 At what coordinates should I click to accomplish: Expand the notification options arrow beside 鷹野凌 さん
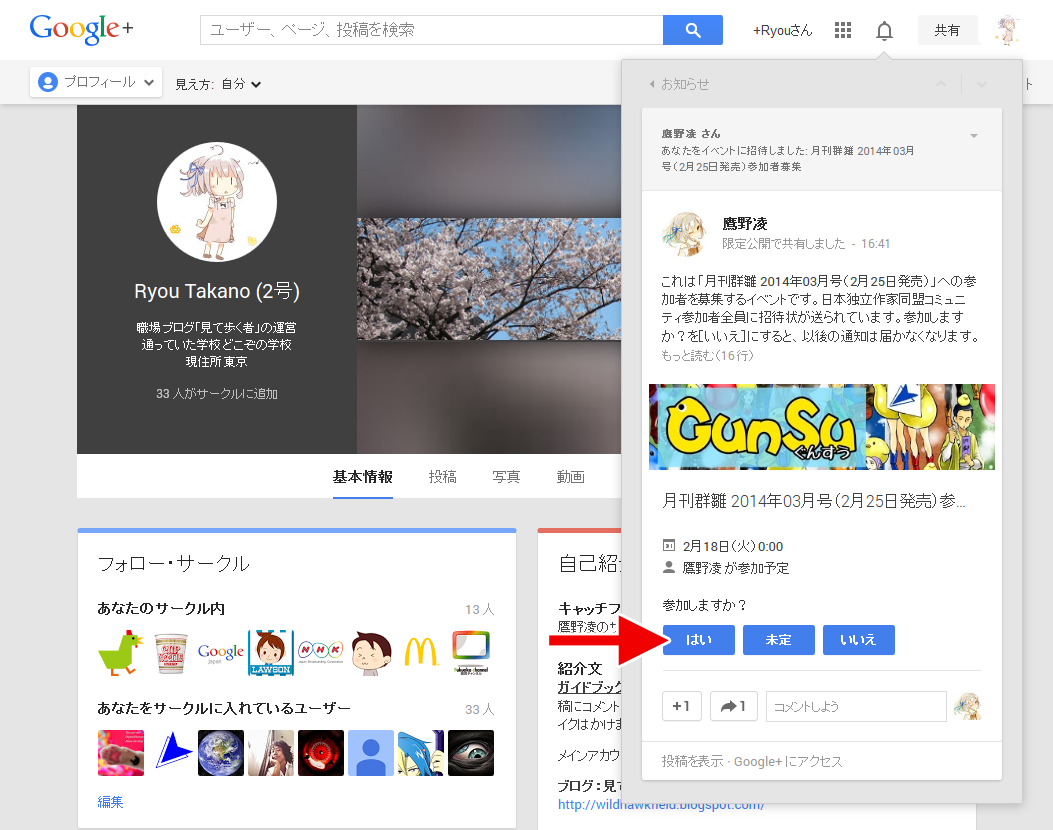[974, 136]
